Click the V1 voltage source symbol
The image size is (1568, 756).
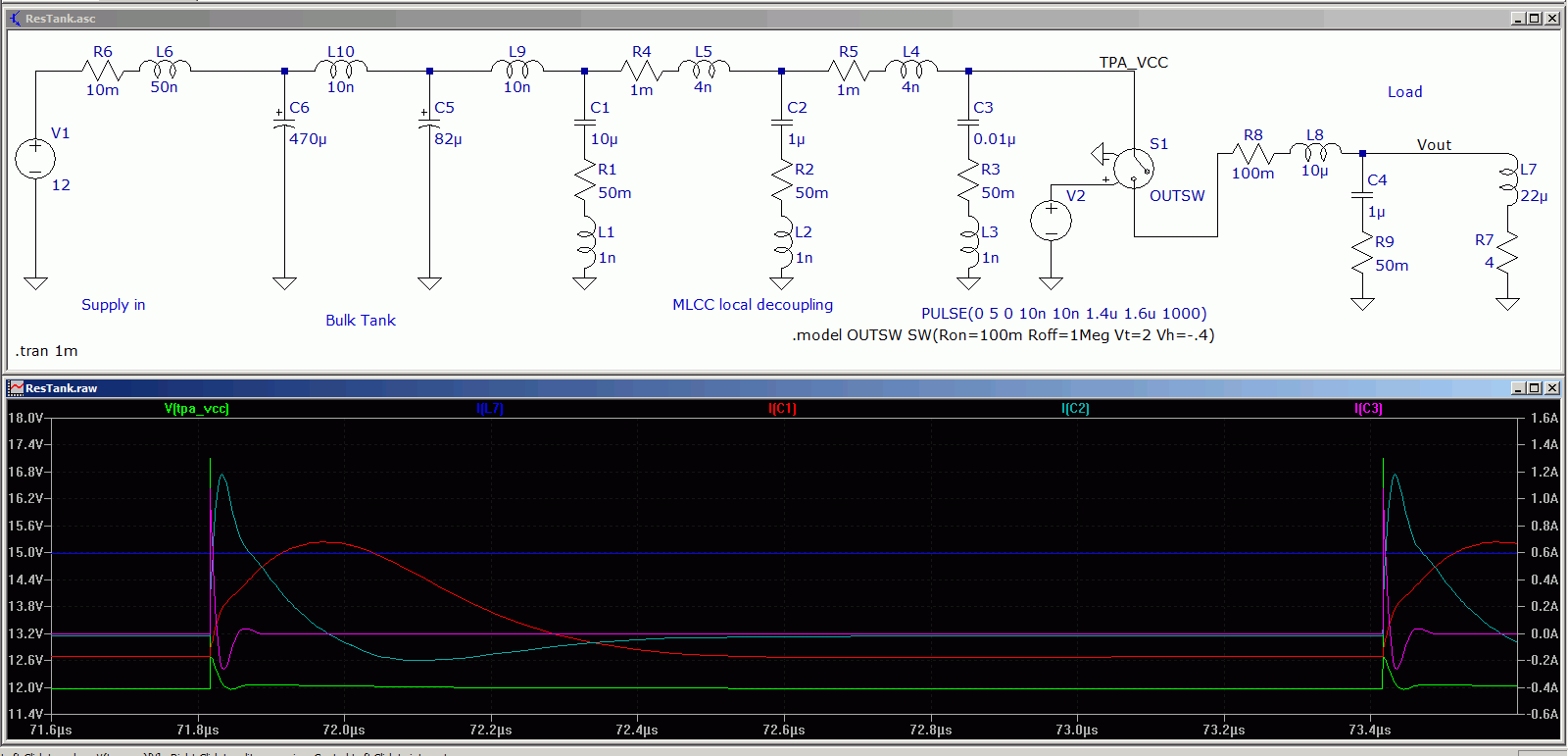click(35, 159)
